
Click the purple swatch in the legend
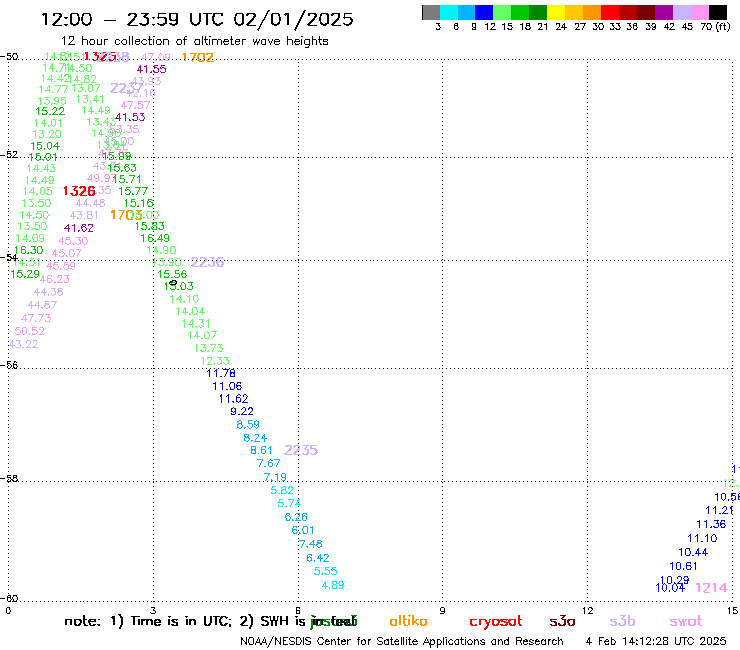click(x=664, y=12)
